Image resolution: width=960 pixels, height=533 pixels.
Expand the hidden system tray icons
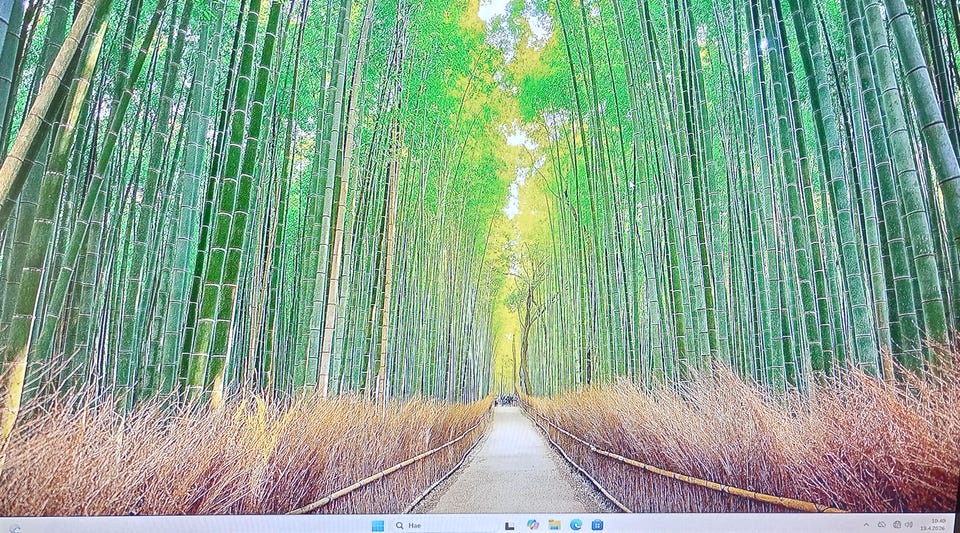tap(866, 525)
